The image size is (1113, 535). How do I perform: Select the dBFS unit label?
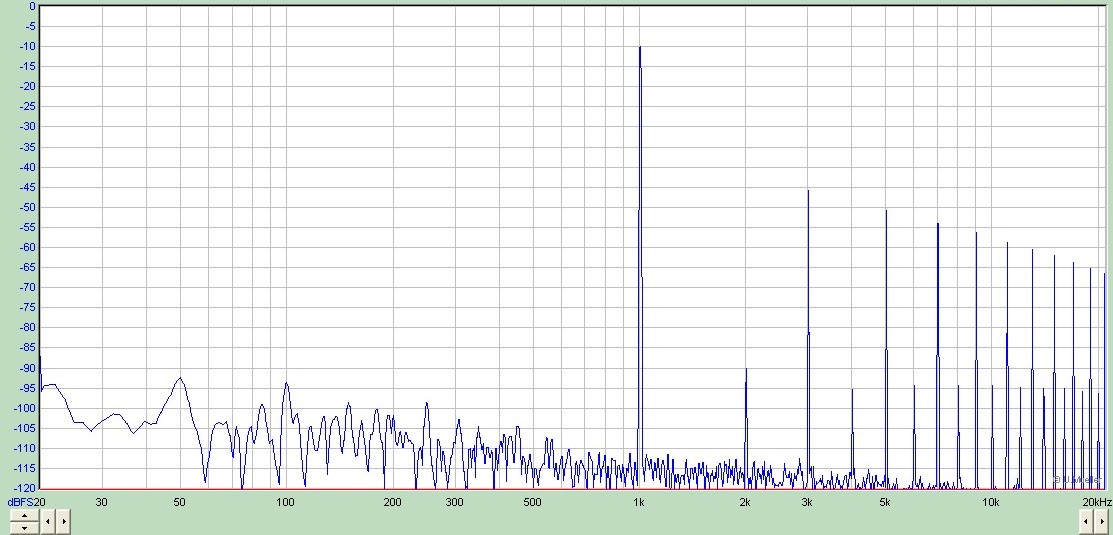pos(20,502)
